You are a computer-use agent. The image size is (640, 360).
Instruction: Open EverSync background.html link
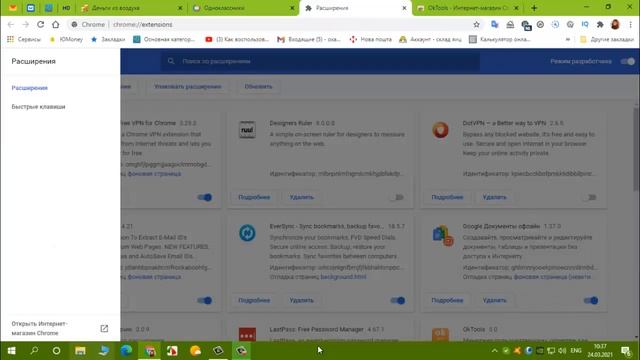tap(343, 277)
